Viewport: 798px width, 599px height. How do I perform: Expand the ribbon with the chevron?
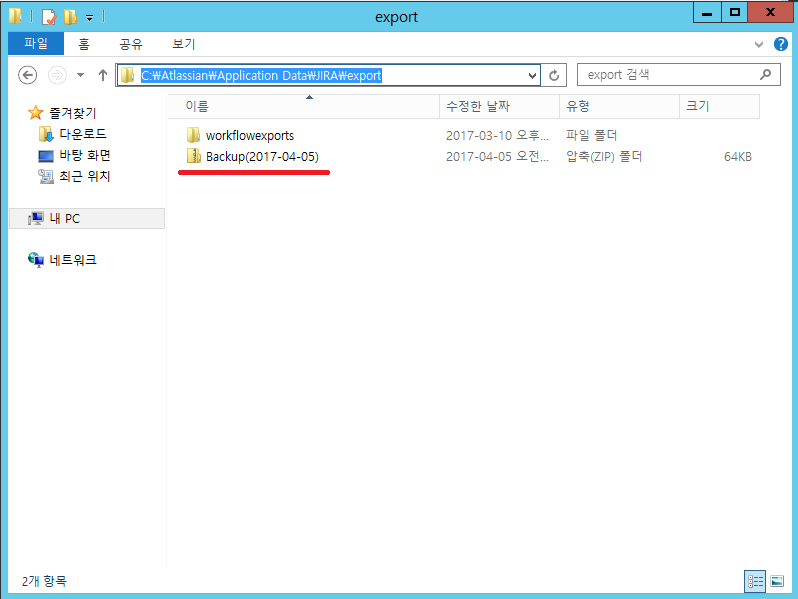pos(759,44)
